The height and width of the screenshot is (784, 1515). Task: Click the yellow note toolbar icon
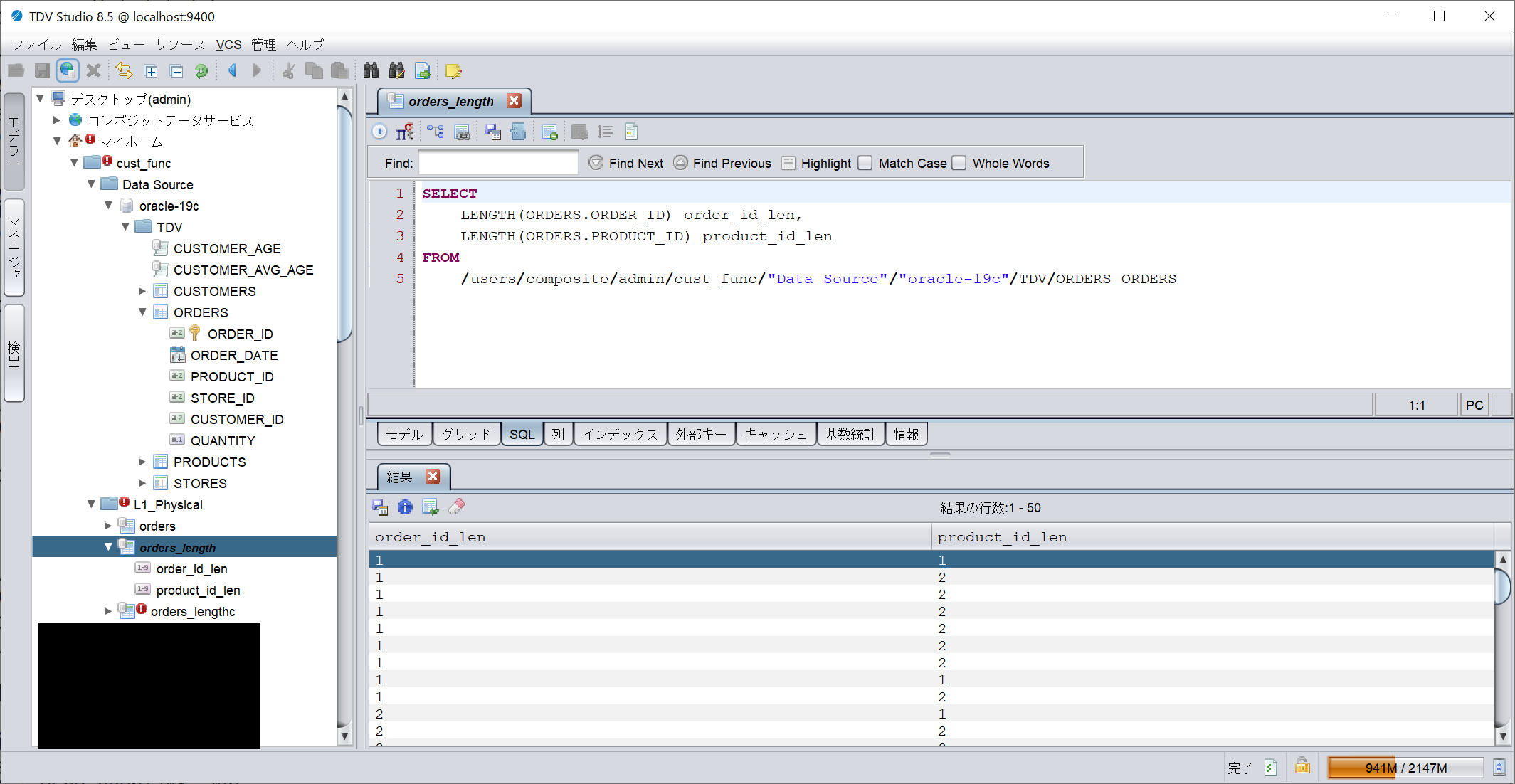[x=453, y=71]
